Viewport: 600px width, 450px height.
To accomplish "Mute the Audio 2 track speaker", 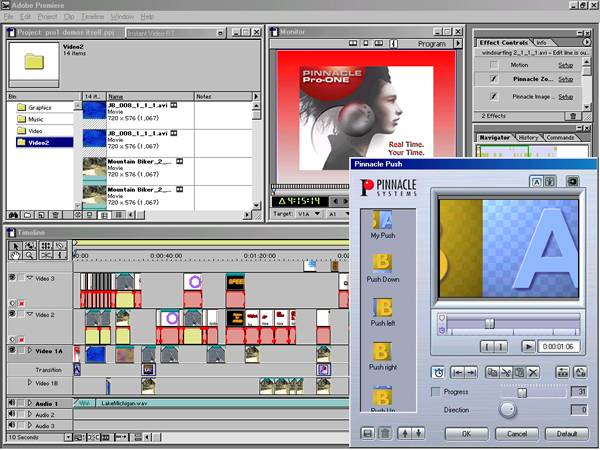I will 12,414.
